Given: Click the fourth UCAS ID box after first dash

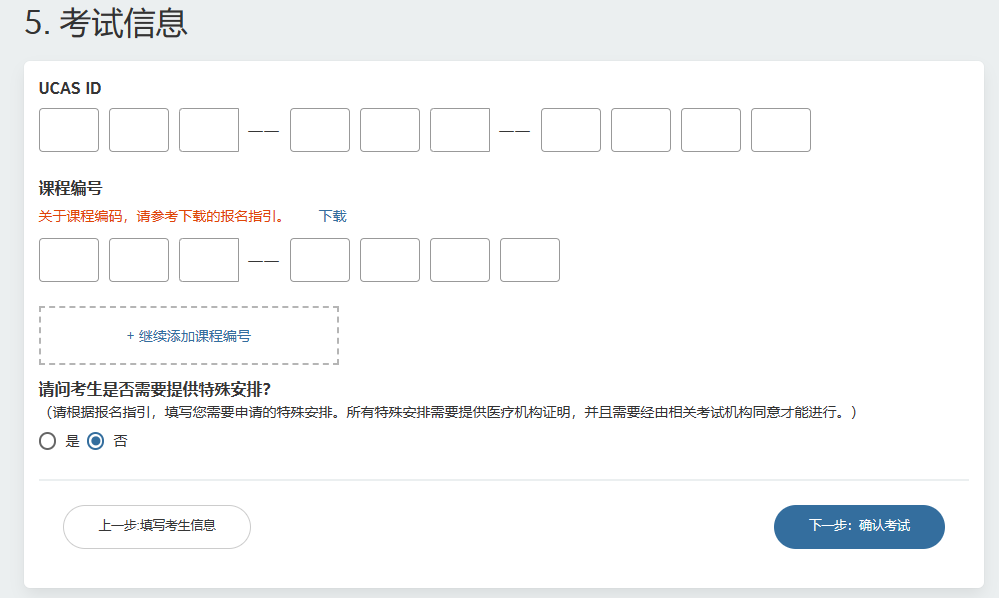Looking at the screenshot, I should pos(319,130).
